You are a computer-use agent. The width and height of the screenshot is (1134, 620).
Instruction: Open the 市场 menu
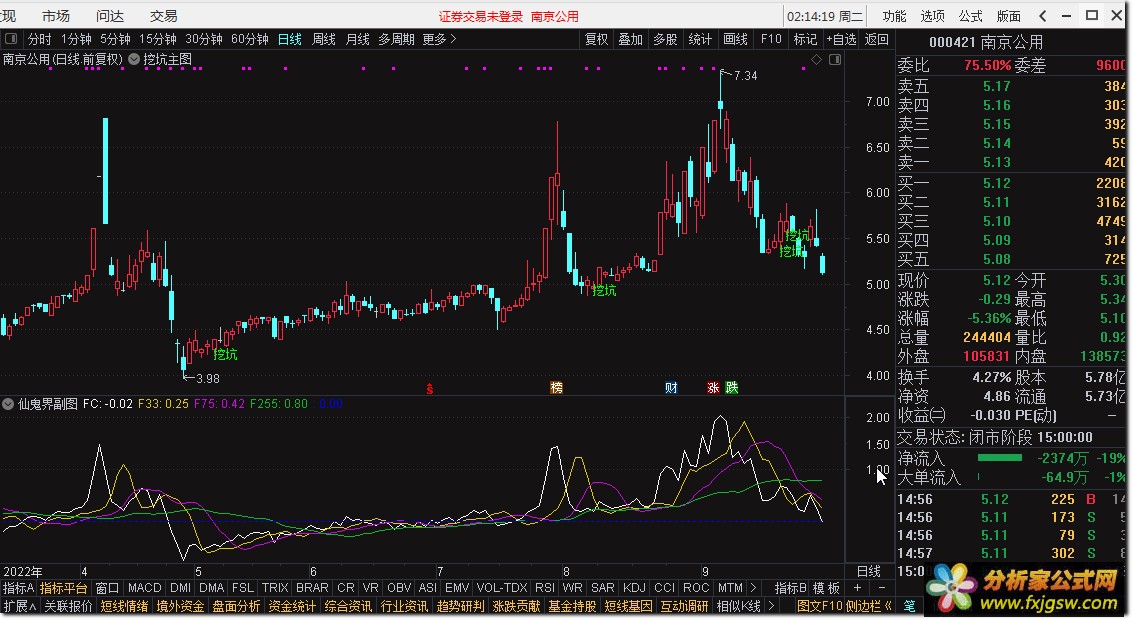click(56, 16)
